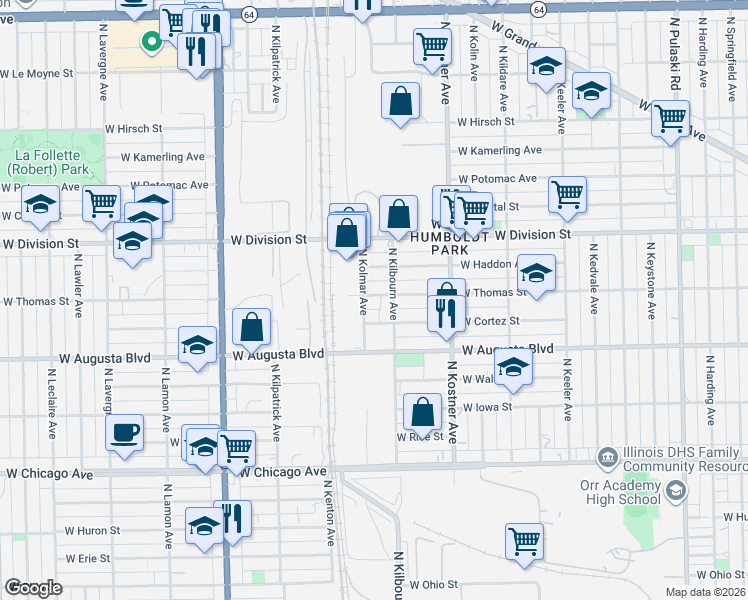Open shopping bag marker near N Kilbourn Ave
The width and height of the screenshot is (748, 600).
[399, 217]
